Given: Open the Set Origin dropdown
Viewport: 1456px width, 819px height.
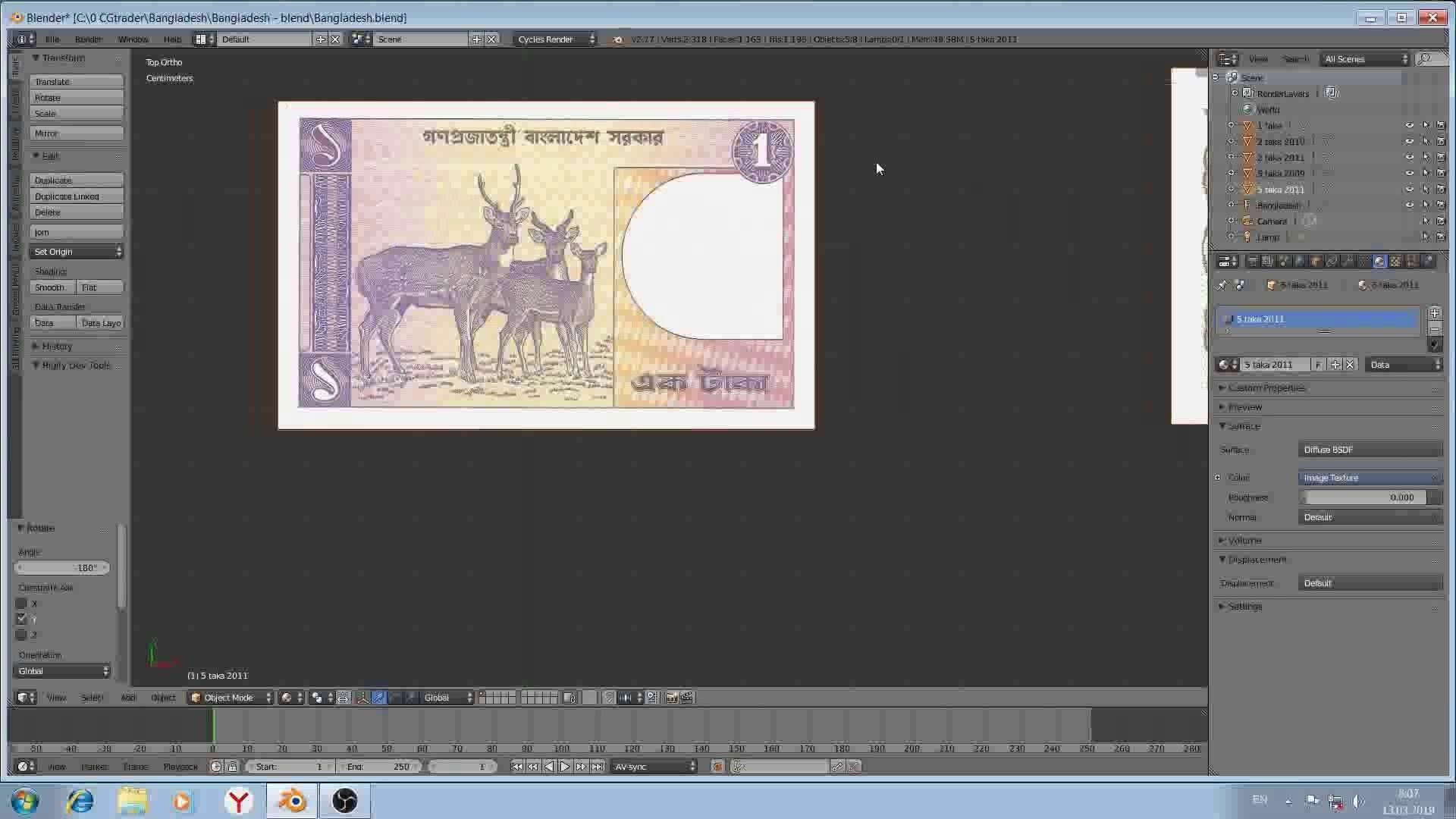Looking at the screenshot, I should pos(77,252).
